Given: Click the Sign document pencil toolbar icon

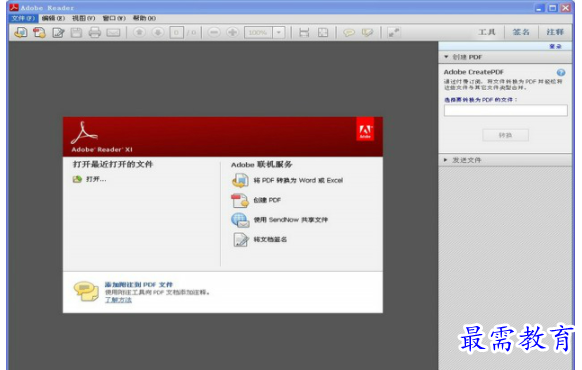Looking at the screenshot, I should pyautogui.click(x=58, y=33).
